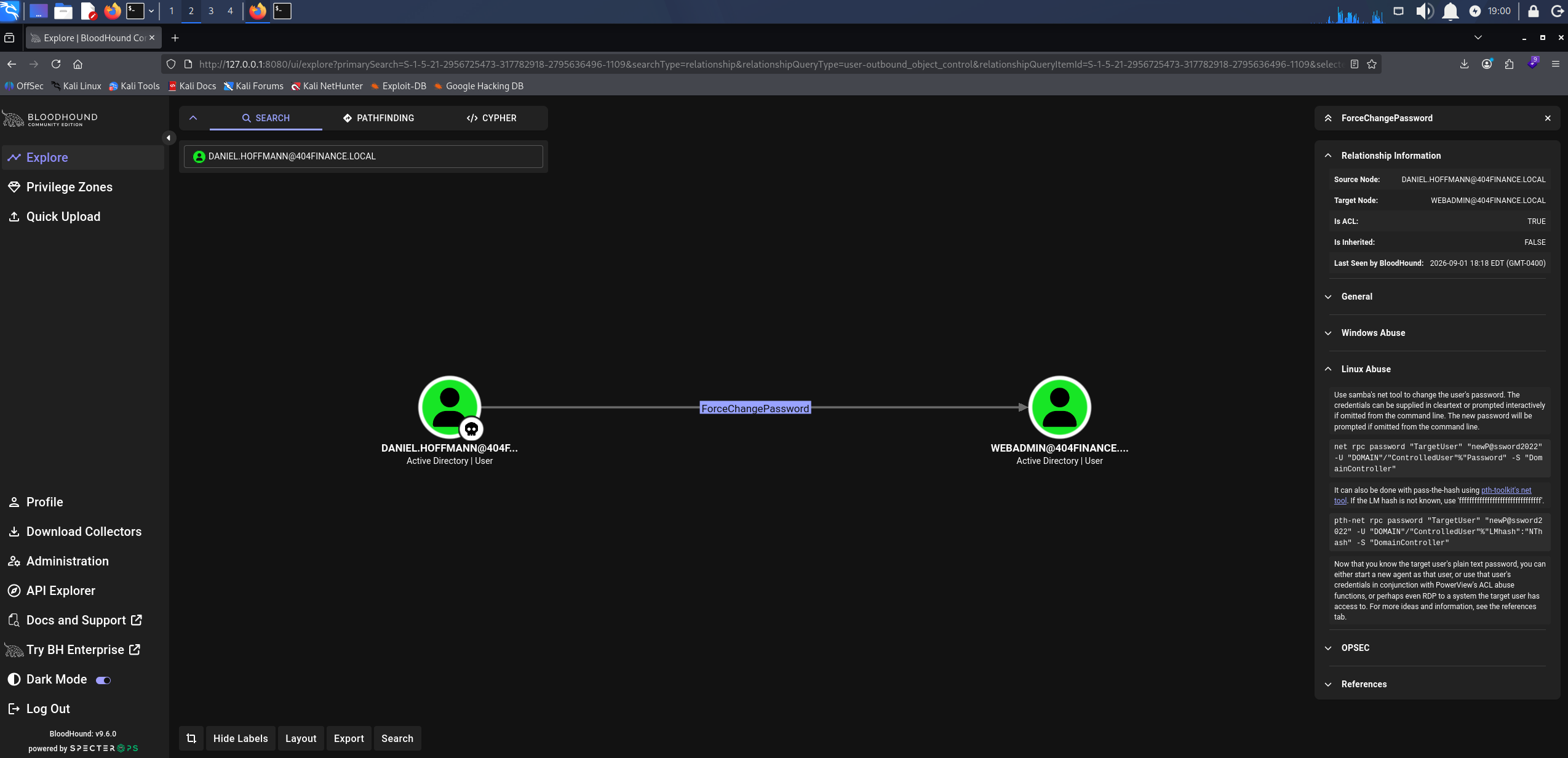Open Firefox application hamburger menu
The width and height of the screenshot is (1568, 758).
click(1555, 64)
